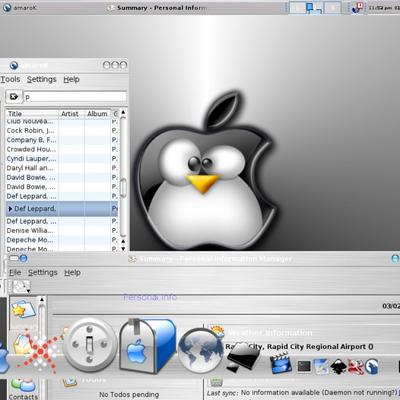Select 'Crowded Hou...' playlist row
This screenshot has height=400, width=400.
pos(62,149)
